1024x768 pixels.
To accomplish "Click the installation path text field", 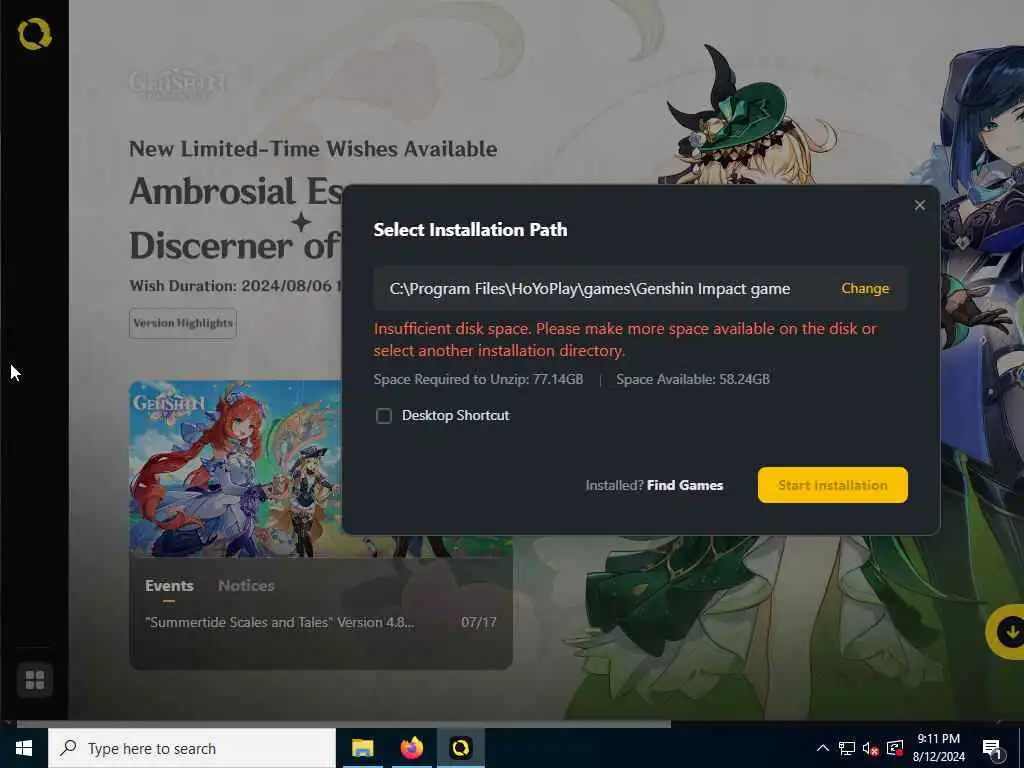I will [x=641, y=288].
